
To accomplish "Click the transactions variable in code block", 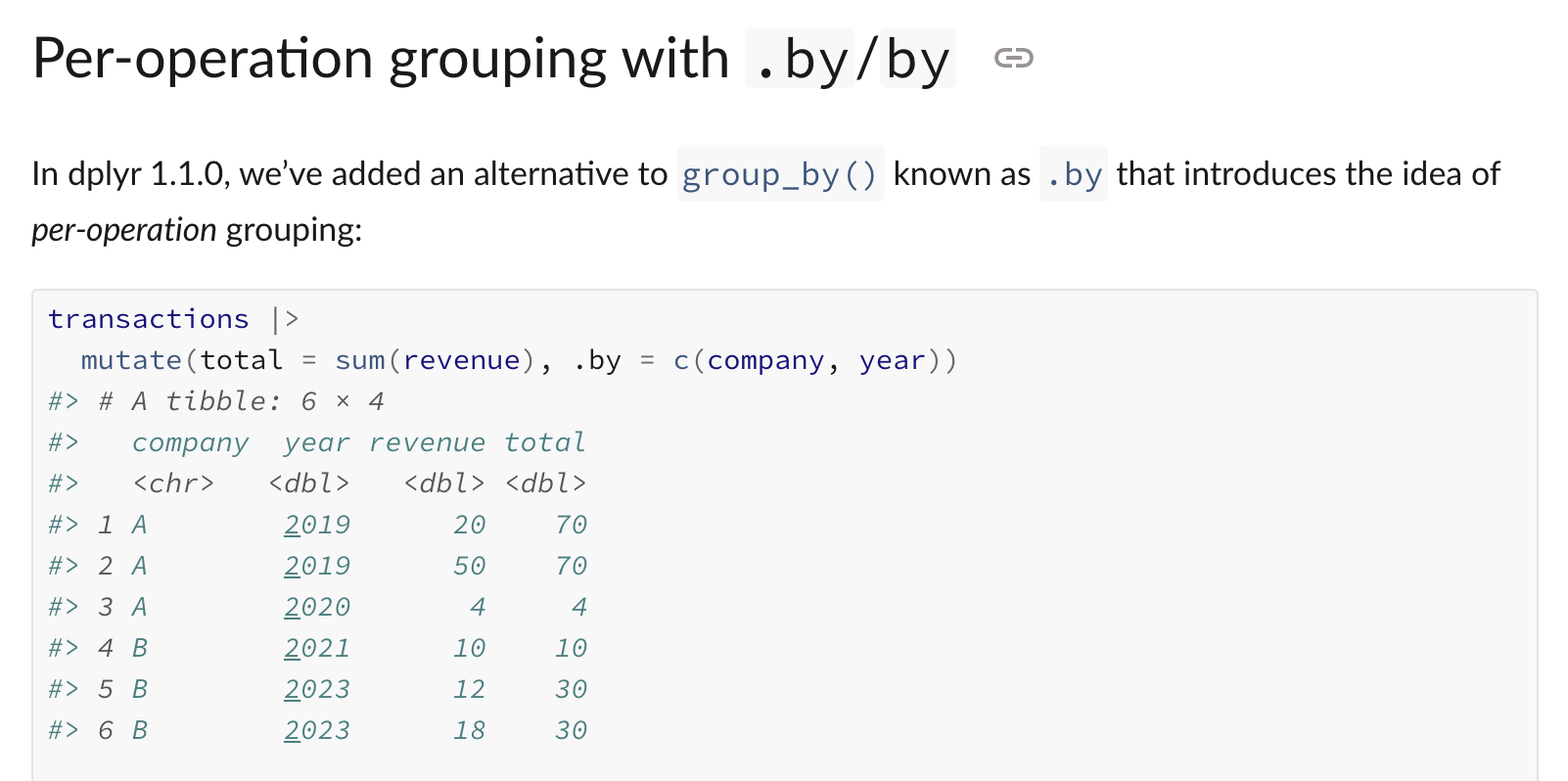I will (x=149, y=319).
